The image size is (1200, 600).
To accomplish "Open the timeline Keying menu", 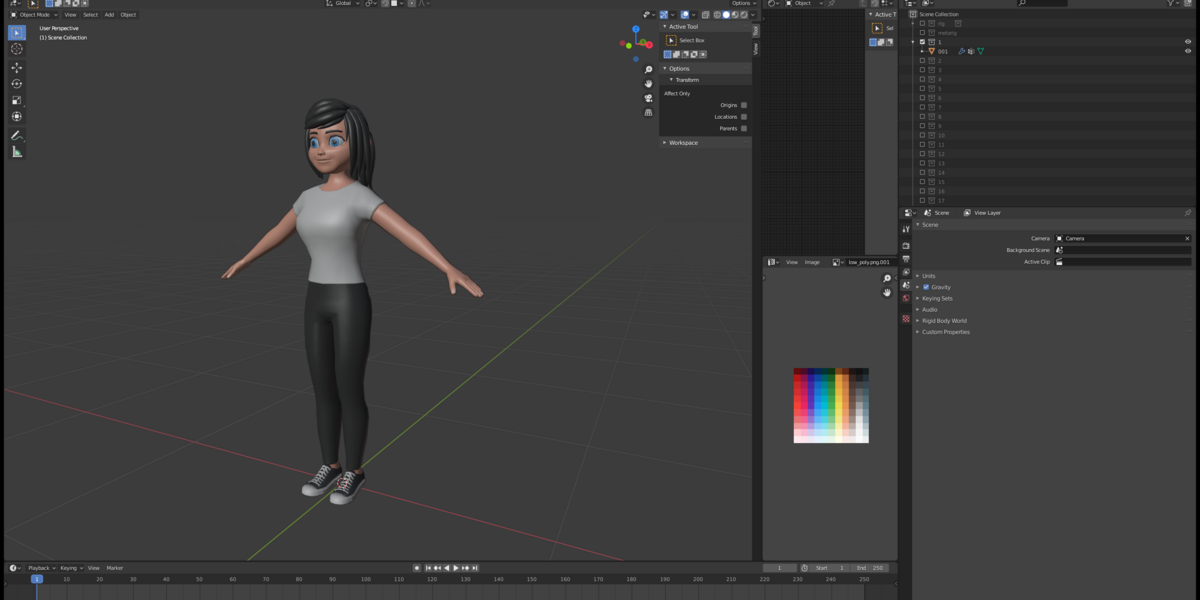I will click(x=70, y=568).
